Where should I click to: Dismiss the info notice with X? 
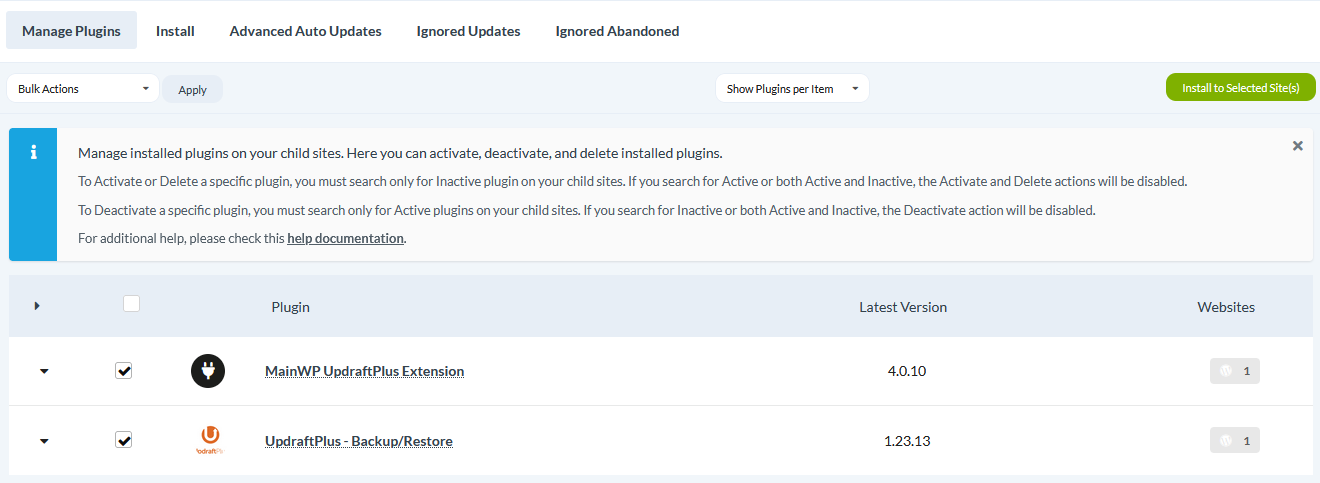[1297, 146]
